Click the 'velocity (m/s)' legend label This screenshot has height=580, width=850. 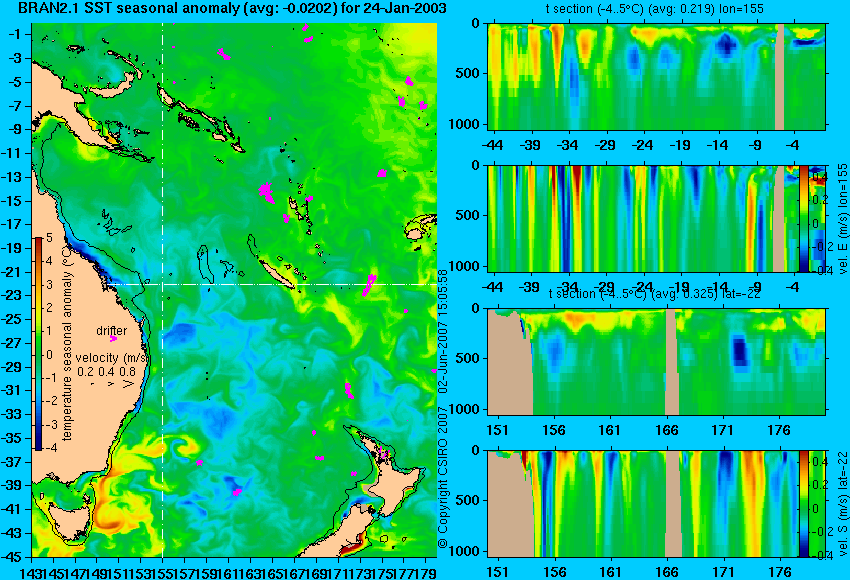112,358
